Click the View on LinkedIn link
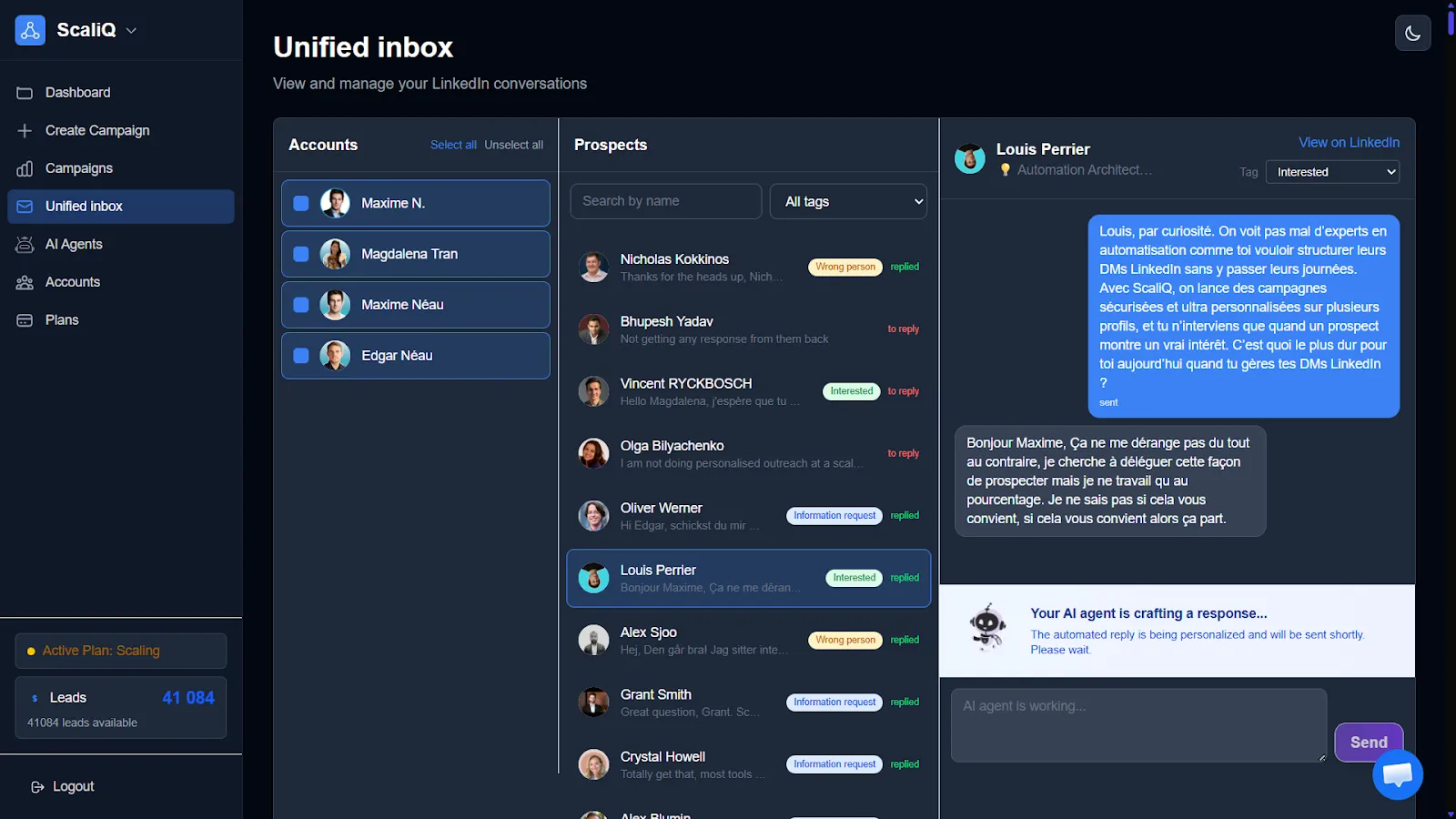Screen dimensions: 1456x819 pyautogui.click(x=1349, y=143)
